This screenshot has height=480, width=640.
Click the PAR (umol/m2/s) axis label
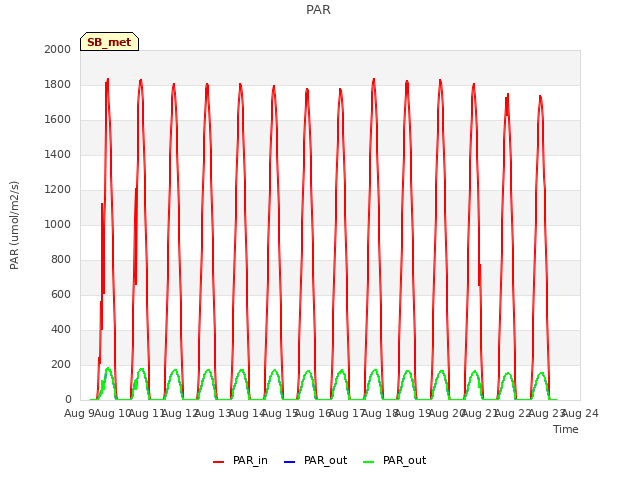pos(14,225)
